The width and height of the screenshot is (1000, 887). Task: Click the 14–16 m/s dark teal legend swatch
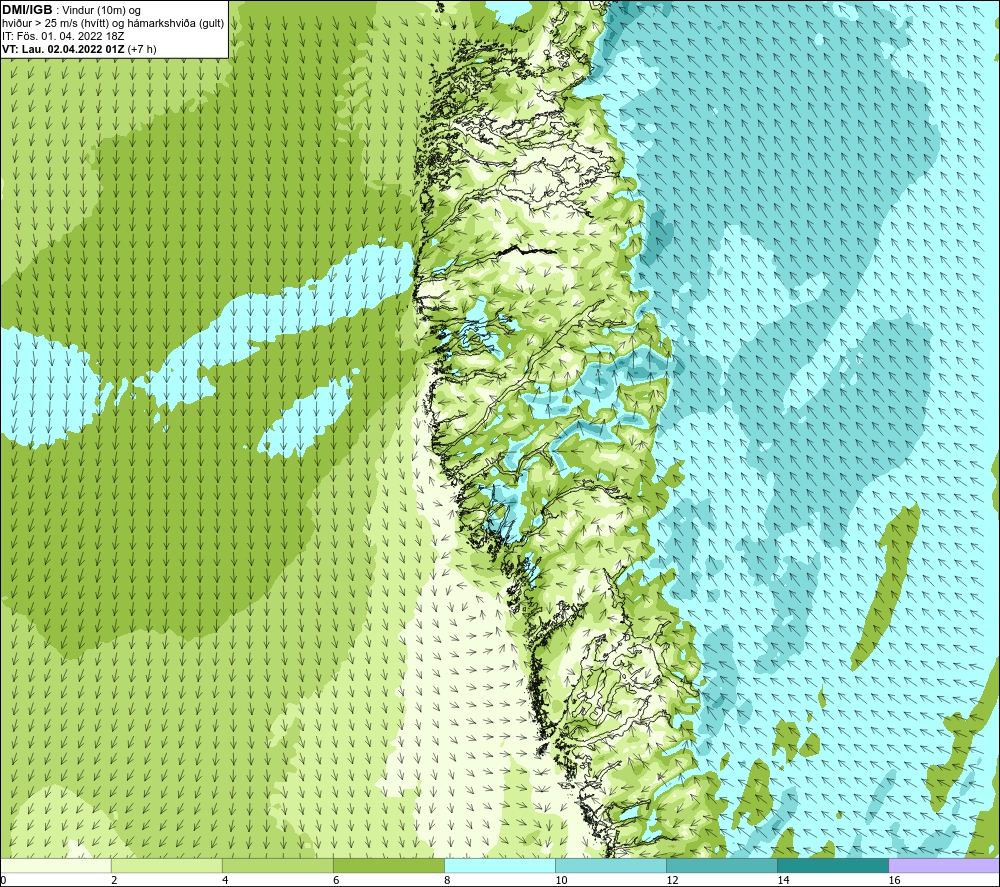coord(833,866)
